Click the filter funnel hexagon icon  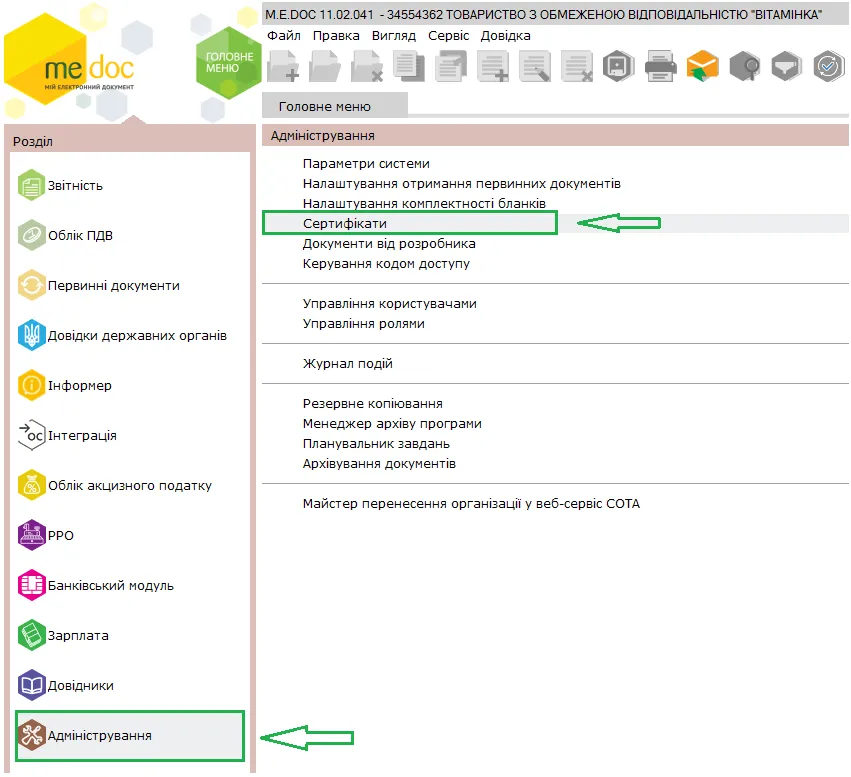786,66
